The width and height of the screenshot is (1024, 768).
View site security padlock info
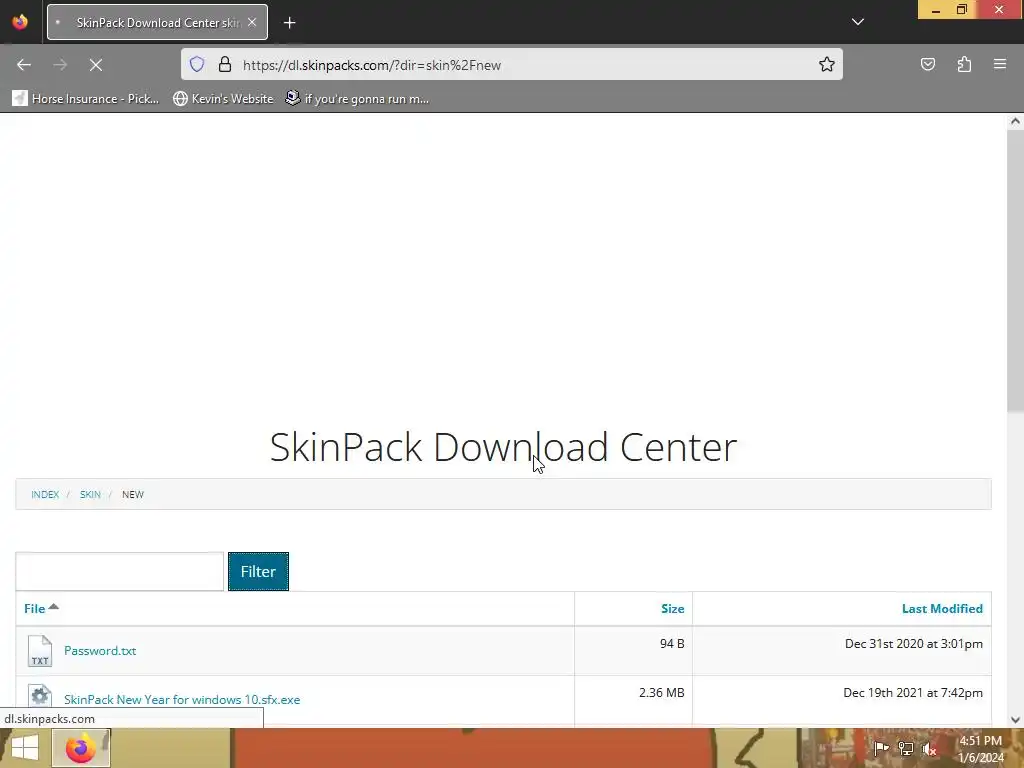[225, 64]
